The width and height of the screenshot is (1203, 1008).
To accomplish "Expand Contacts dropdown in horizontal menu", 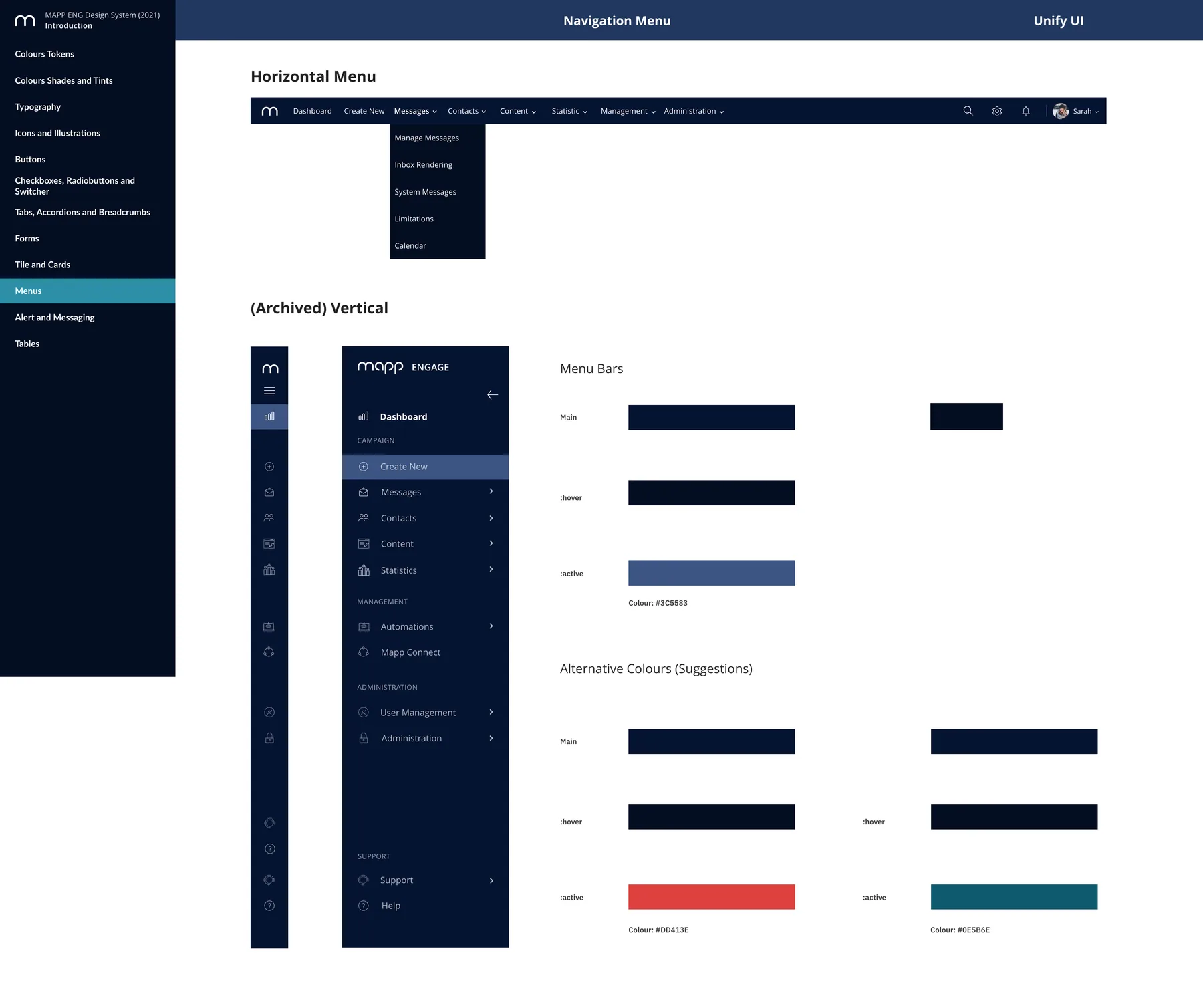I will (x=467, y=111).
